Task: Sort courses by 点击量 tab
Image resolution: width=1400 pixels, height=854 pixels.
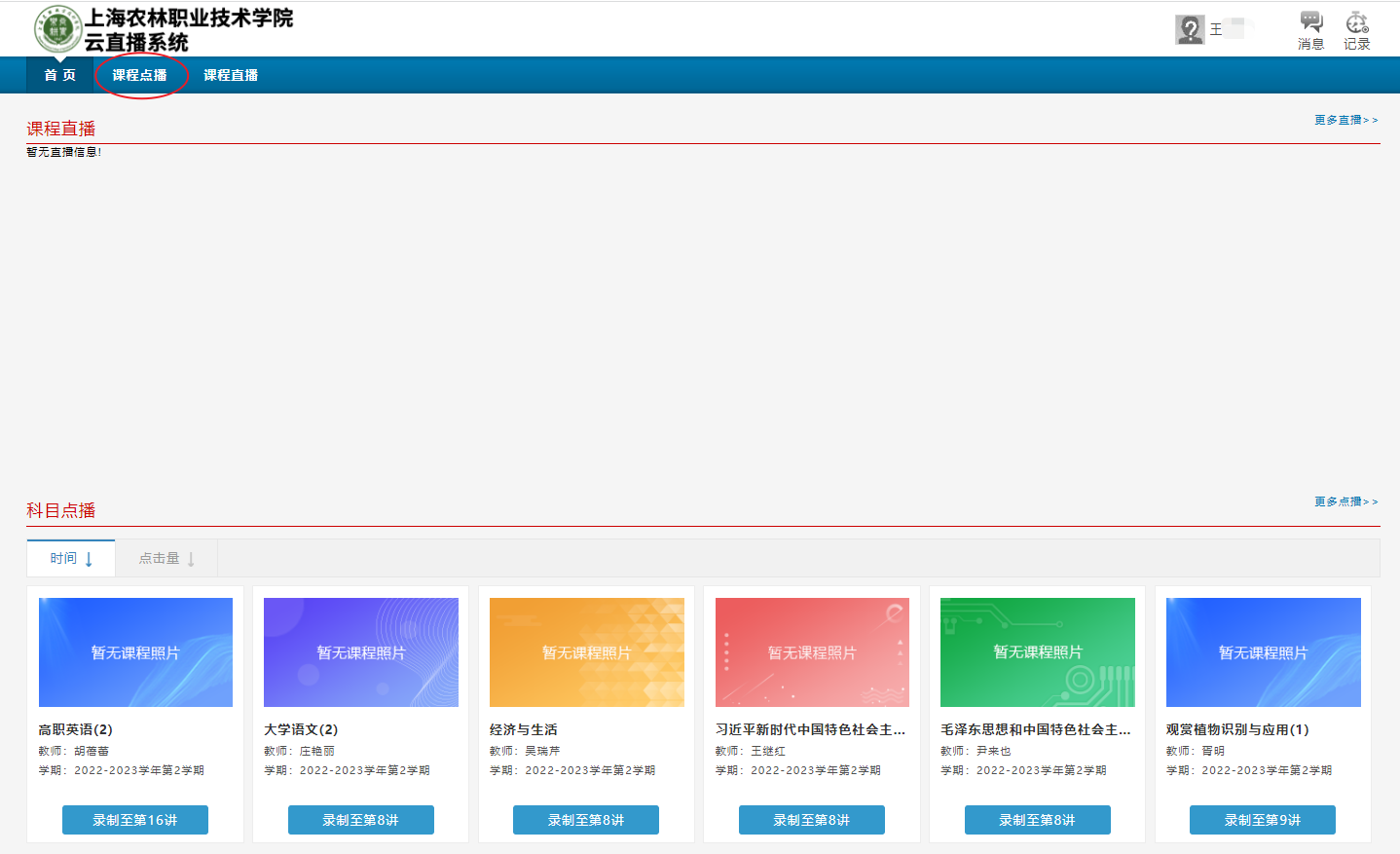Action: pos(166,558)
